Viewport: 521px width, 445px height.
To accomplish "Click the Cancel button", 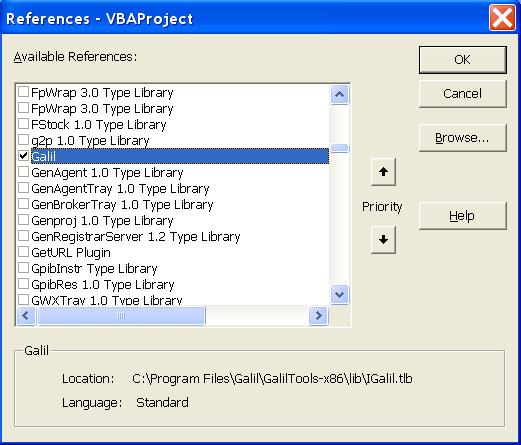I will pos(463,94).
